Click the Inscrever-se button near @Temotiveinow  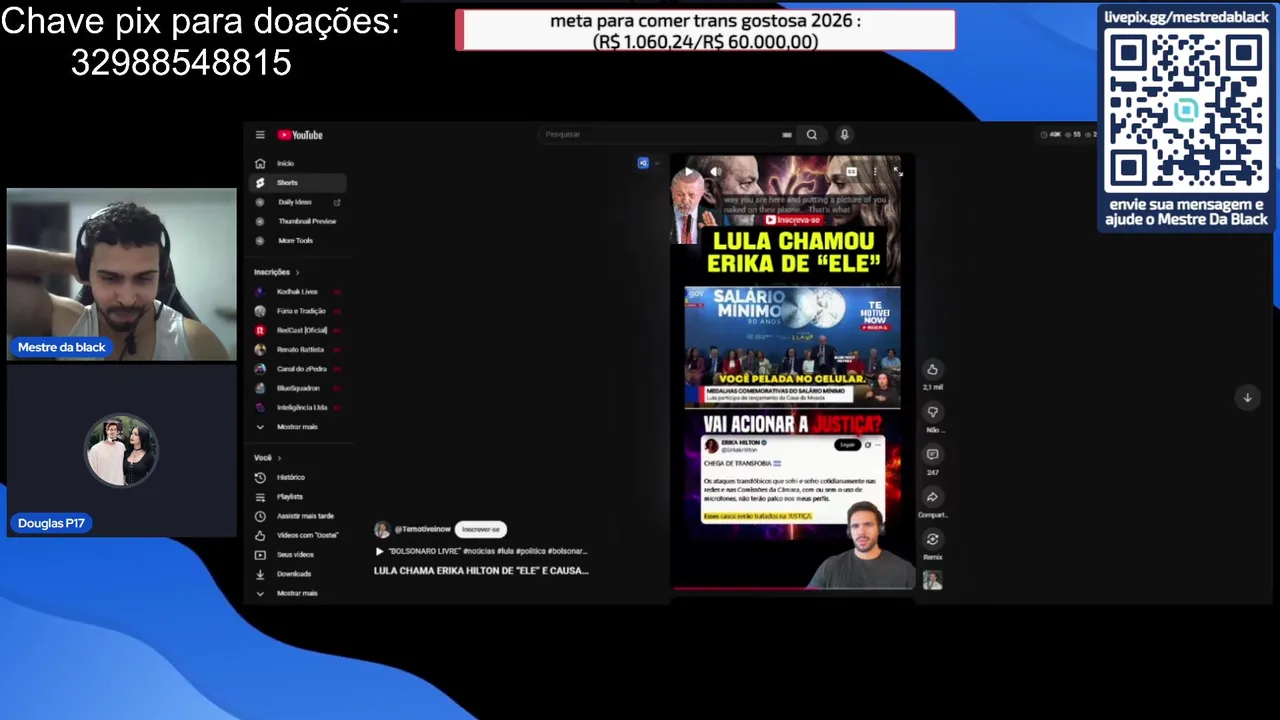pyautogui.click(x=481, y=529)
